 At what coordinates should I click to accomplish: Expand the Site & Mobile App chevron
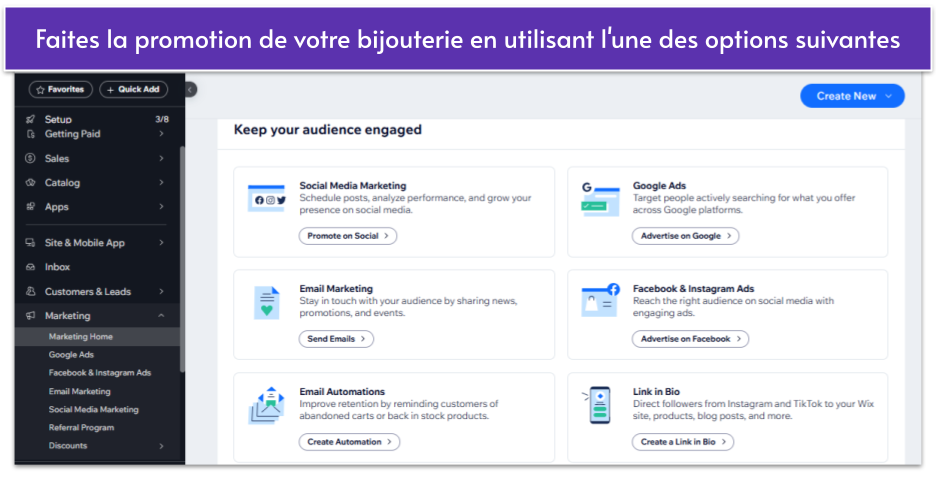tap(161, 242)
